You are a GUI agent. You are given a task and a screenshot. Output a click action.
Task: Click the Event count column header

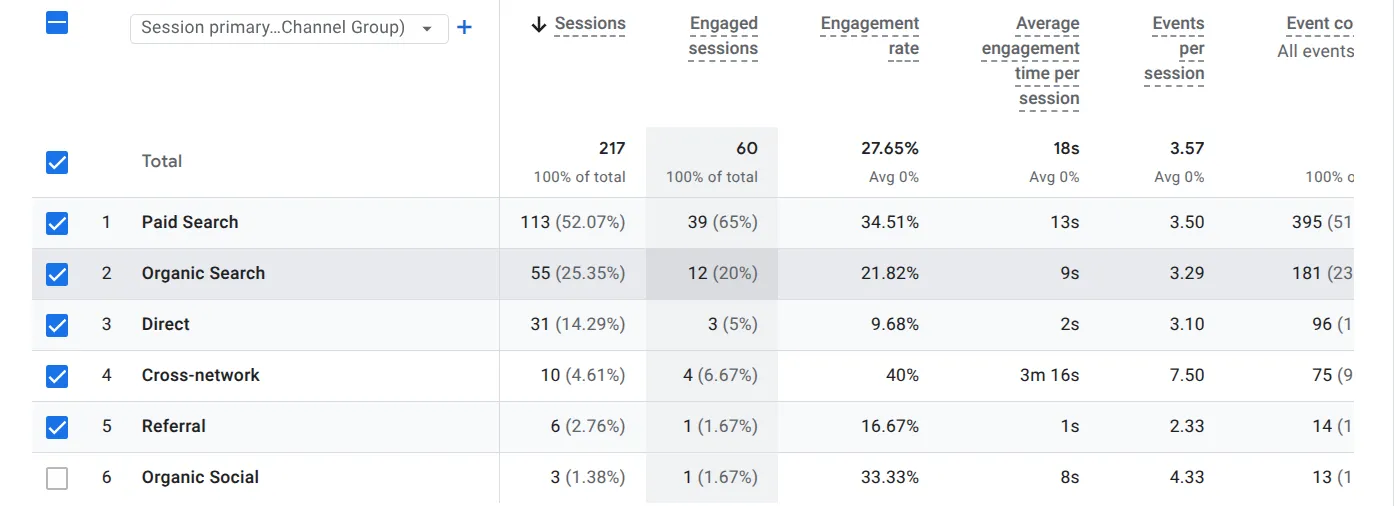coord(1318,24)
